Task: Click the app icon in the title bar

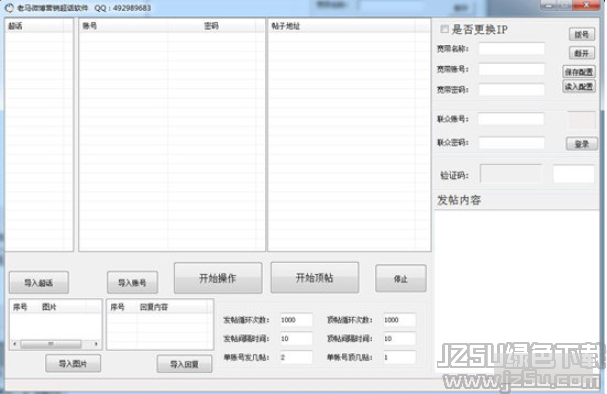Action: coord(9,8)
